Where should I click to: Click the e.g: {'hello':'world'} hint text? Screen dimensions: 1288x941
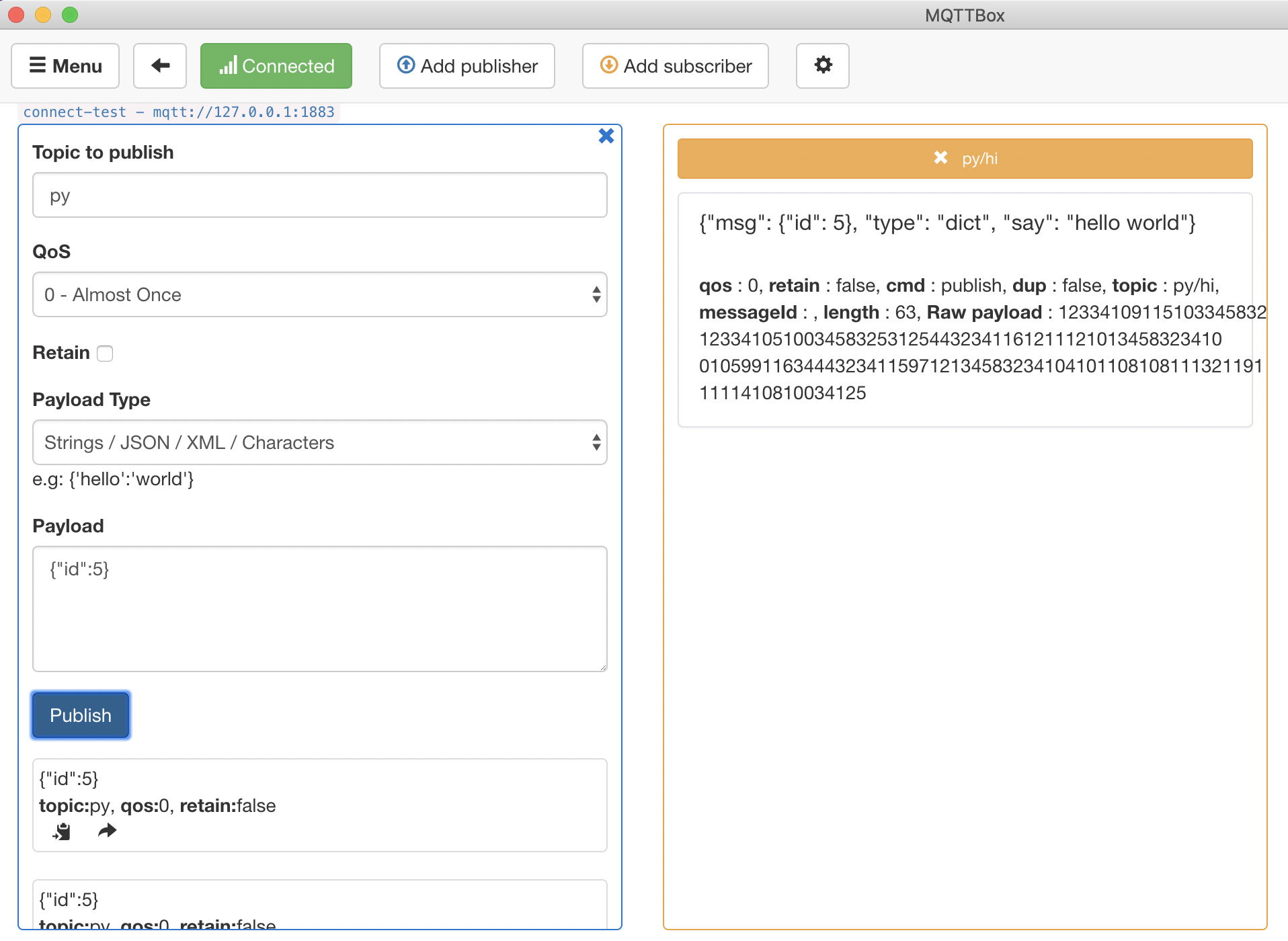(113, 479)
